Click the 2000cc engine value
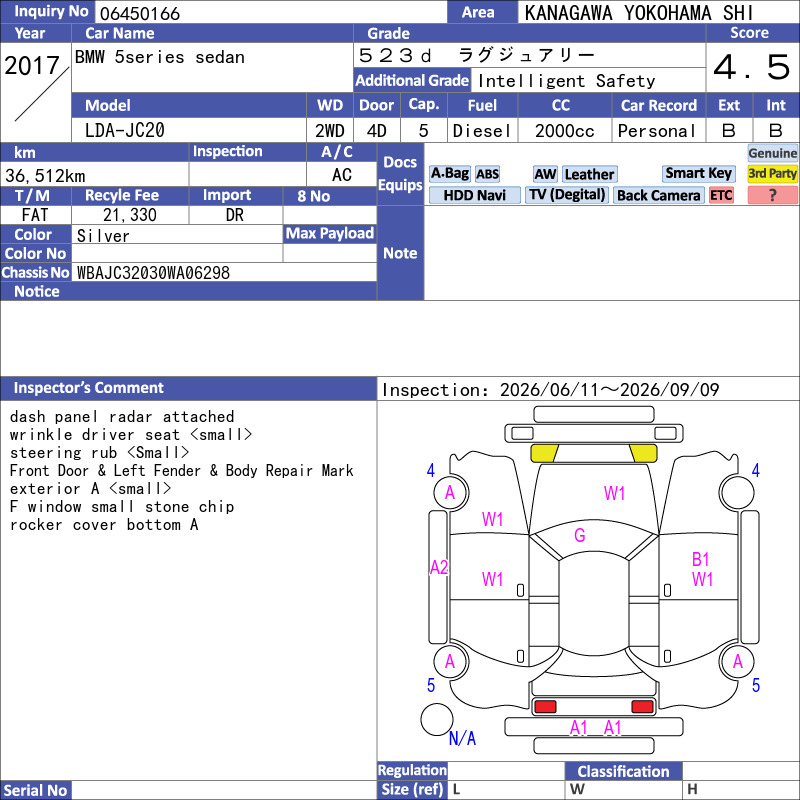The width and height of the screenshot is (800, 800). click(x=565, y=131)
